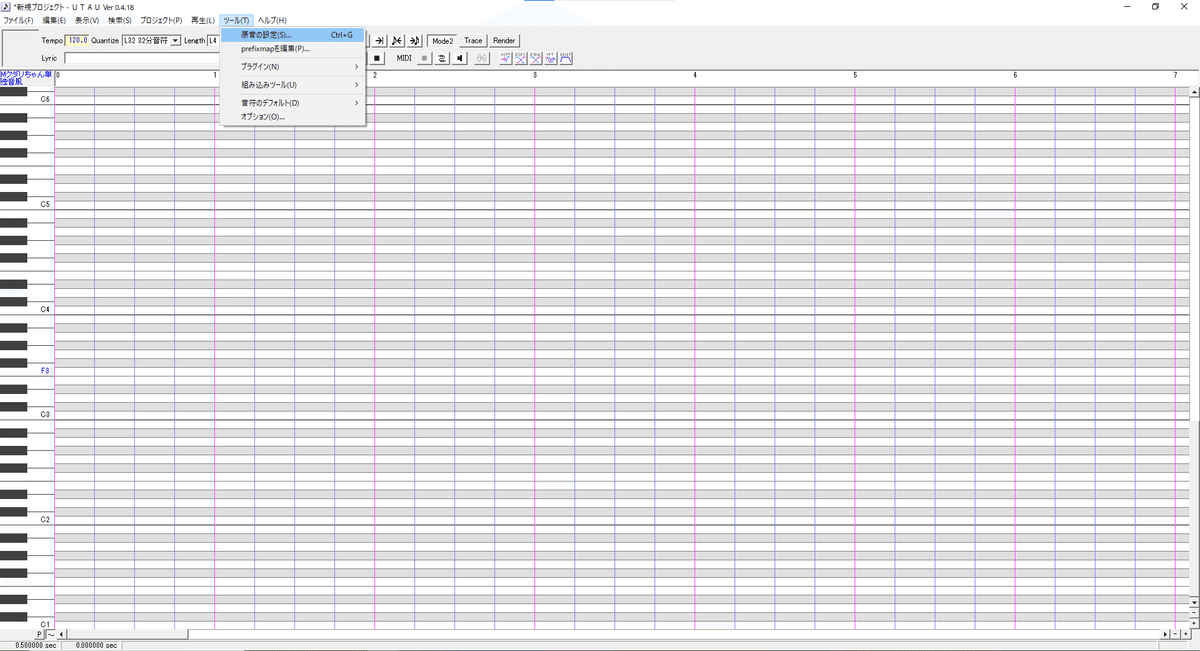Click the tilde (~) button at bottom-left
Screen dimensions: 1200x651
coord(51,634)
